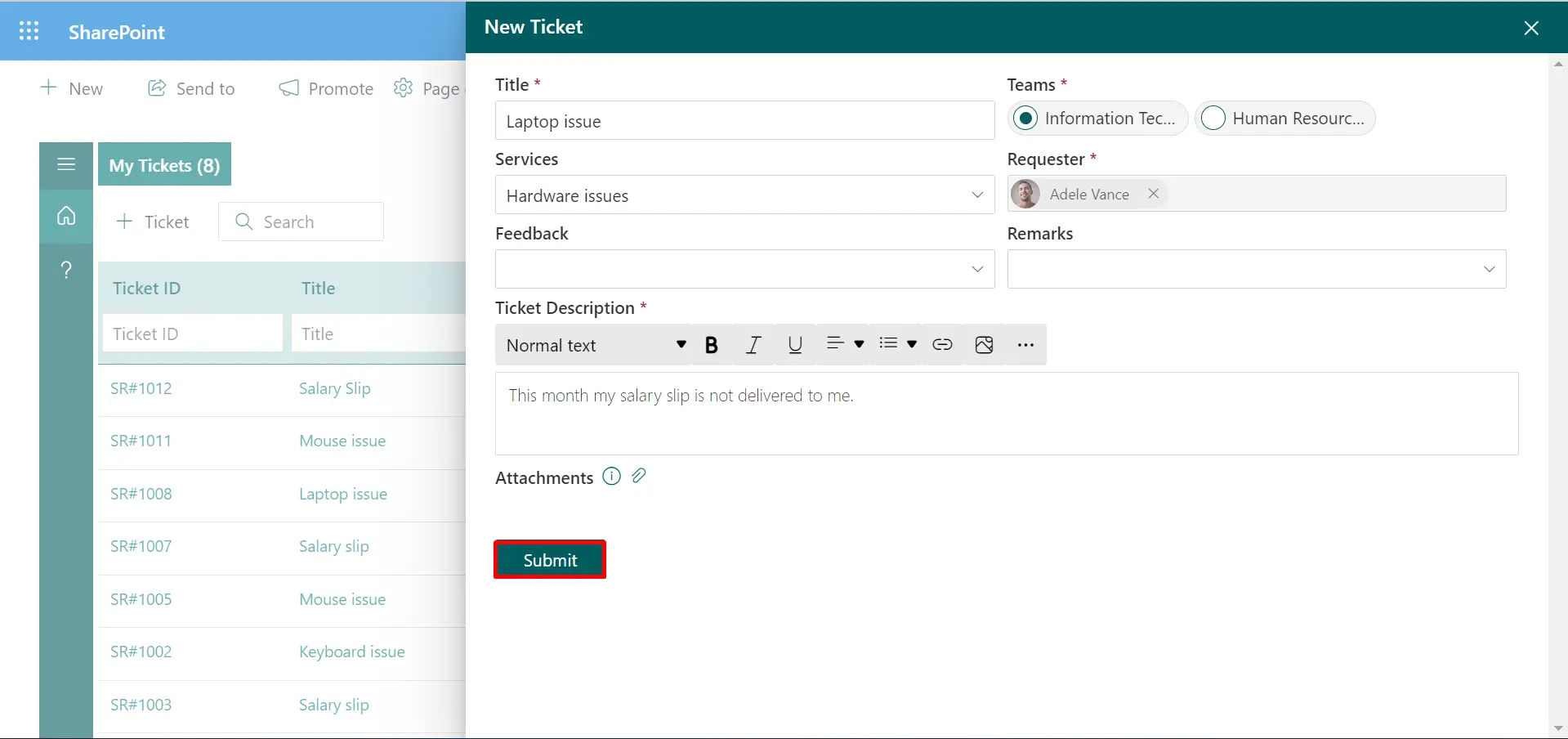Insert a hyperlink in the description
1568x739 pixels.
pos(941,344)
